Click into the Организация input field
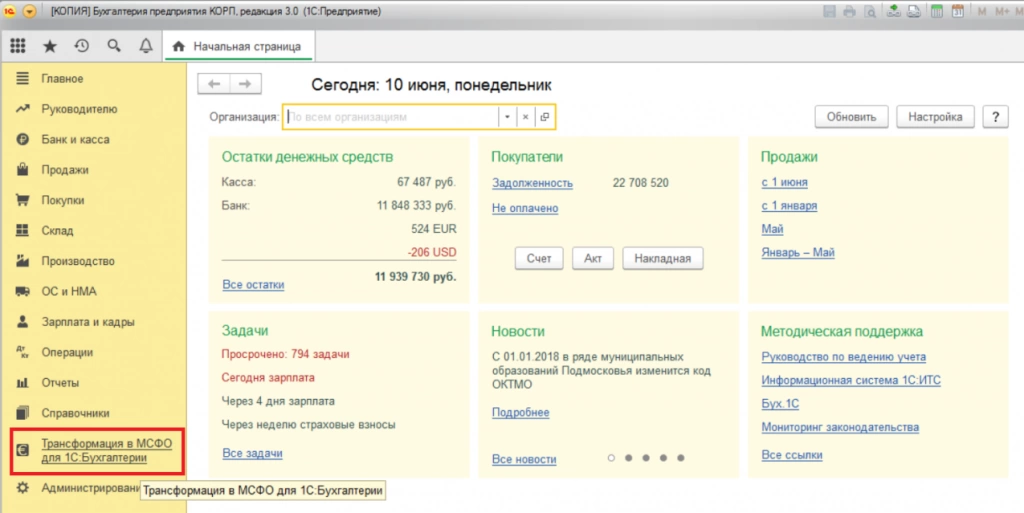Screen dimensions: 1024x513 pos(391,117)
